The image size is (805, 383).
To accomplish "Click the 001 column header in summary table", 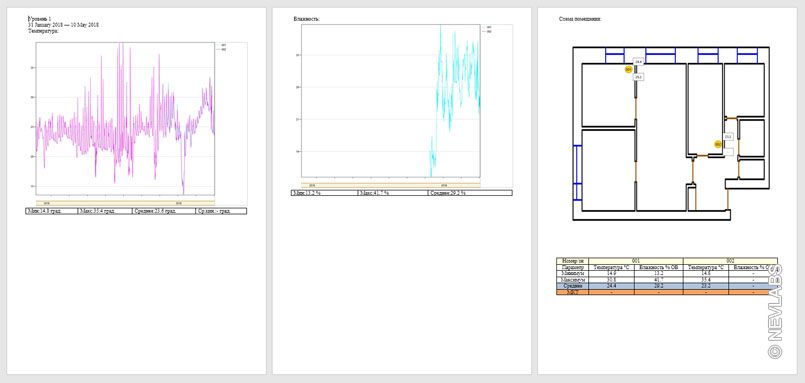I will pyautogui.click(x=636, y=261).
